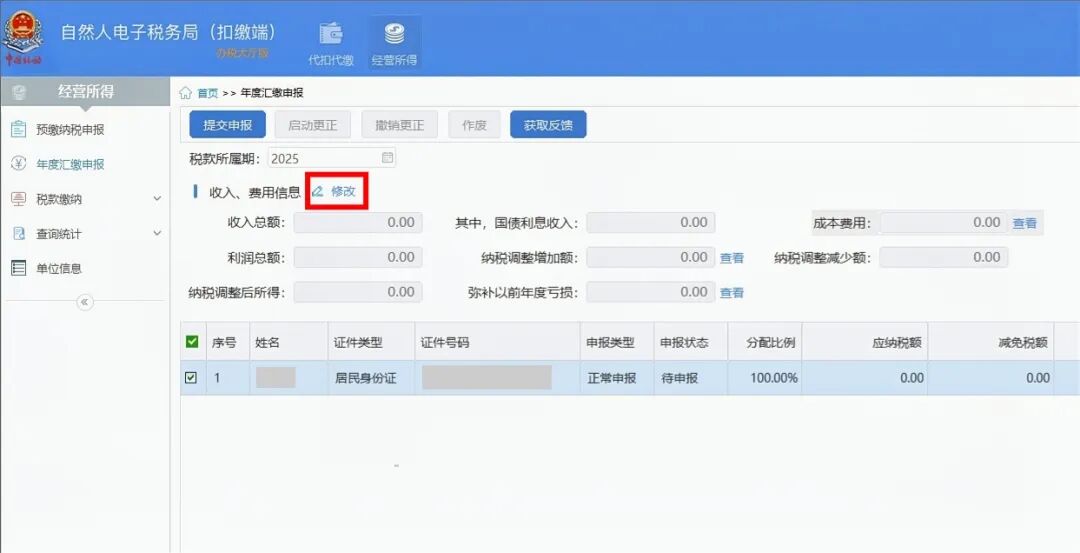
Task: Expand the 税款缴纳 menu chevron
Action: point(157,199)
